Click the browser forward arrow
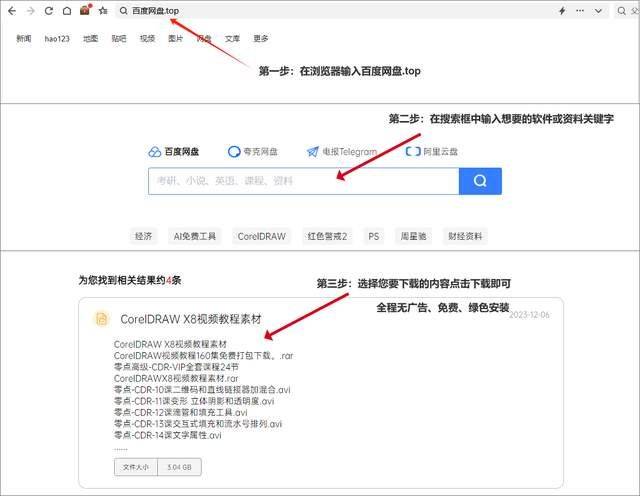Viewport: 640px width, 496px height. tap(31, 11)
